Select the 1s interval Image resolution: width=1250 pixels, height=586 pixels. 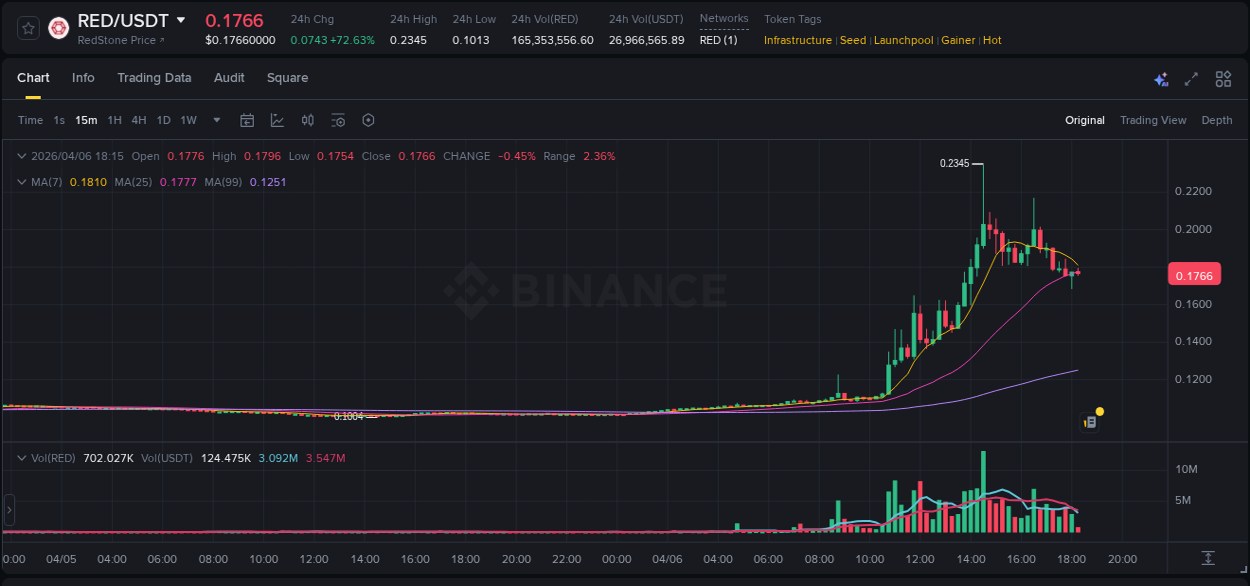coord(59,120)
